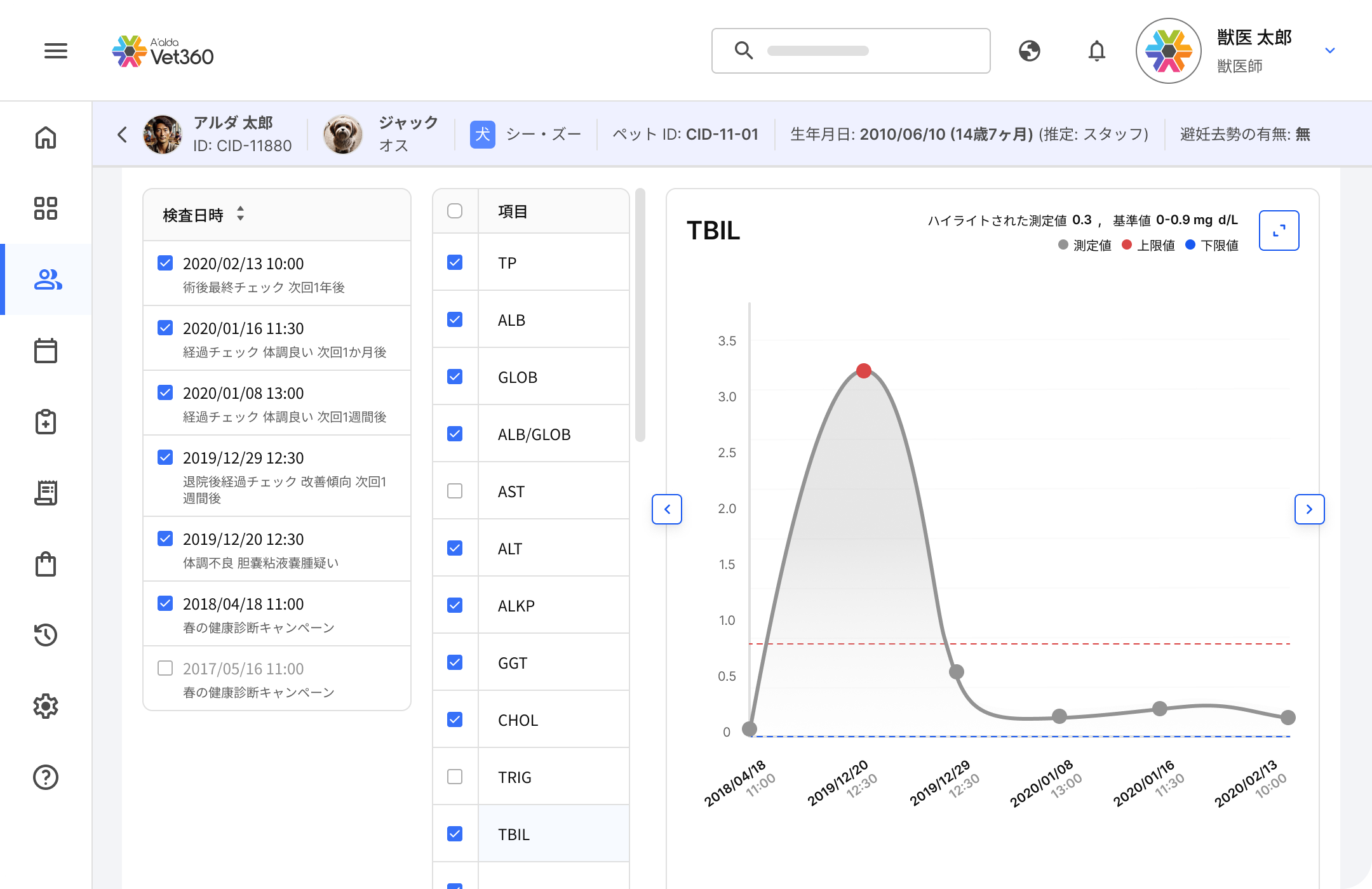This screenshot has width=1372, height=889.
Task: Show the previous chart with left arrow
Action: [x=667, y=509]
